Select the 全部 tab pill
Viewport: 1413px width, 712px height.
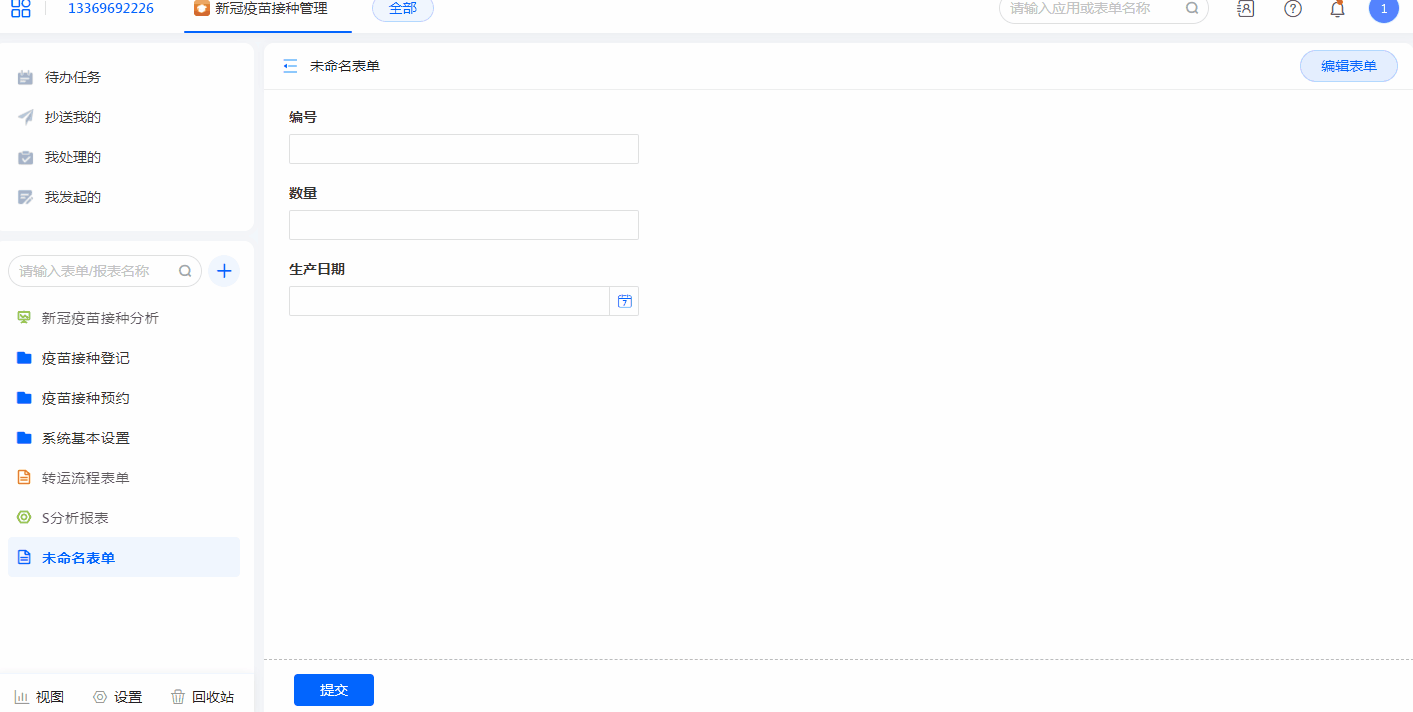pyautogui.click(x=402, y=9)
